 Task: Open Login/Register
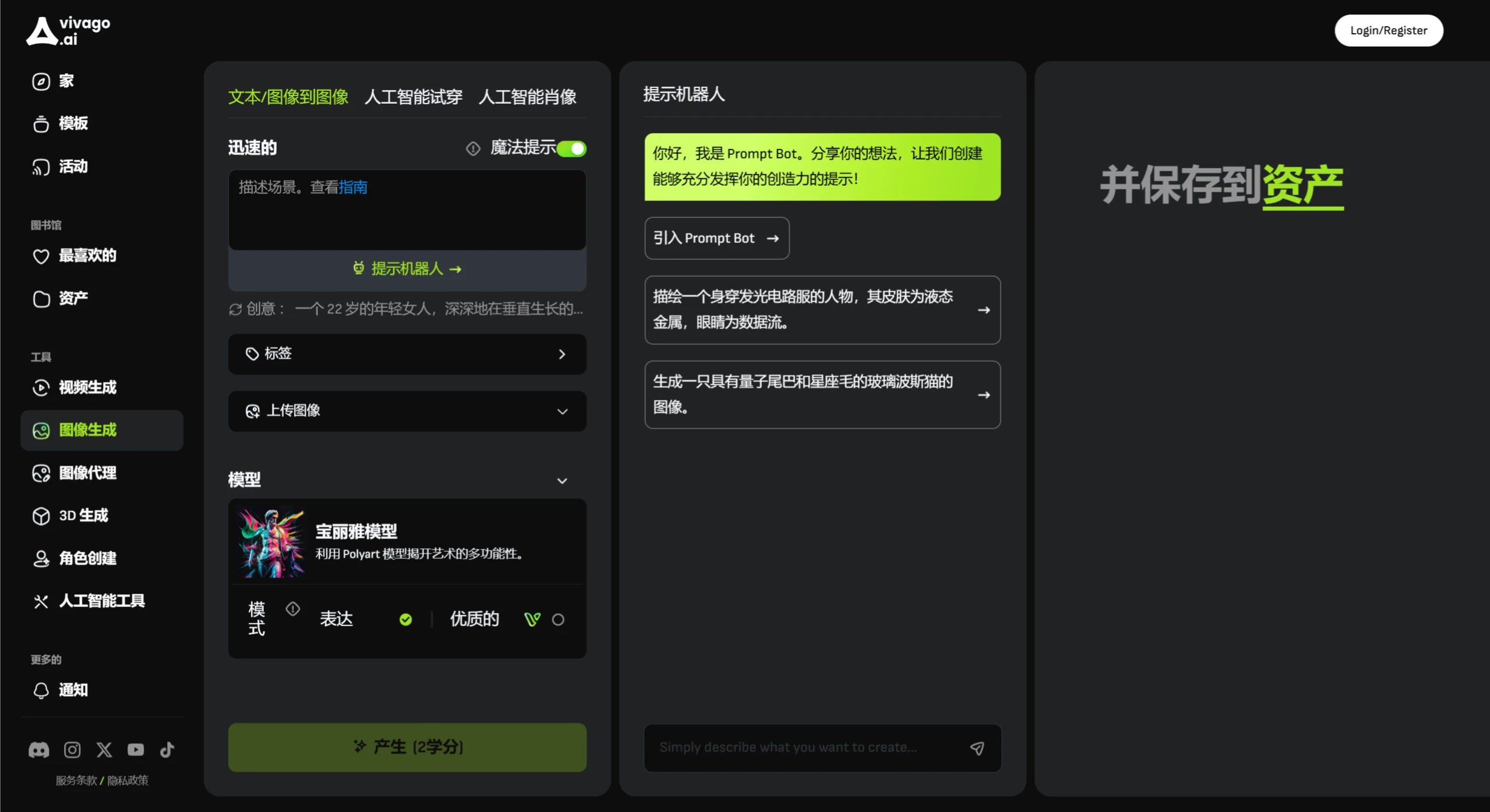(1389, 30)
